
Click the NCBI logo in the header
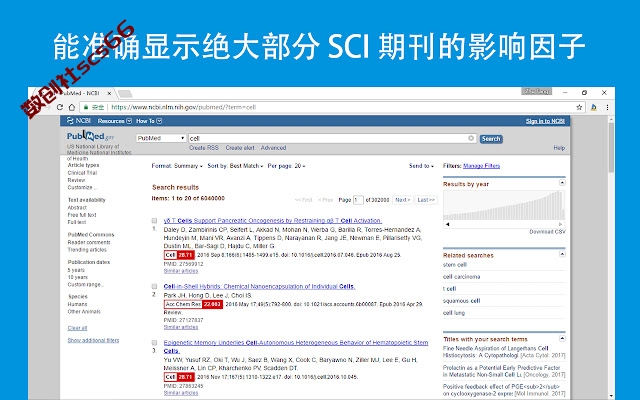pos(78,121)
